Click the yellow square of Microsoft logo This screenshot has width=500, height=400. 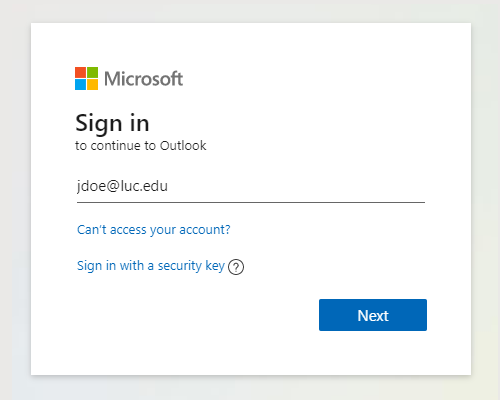click(x=93, y=85)
